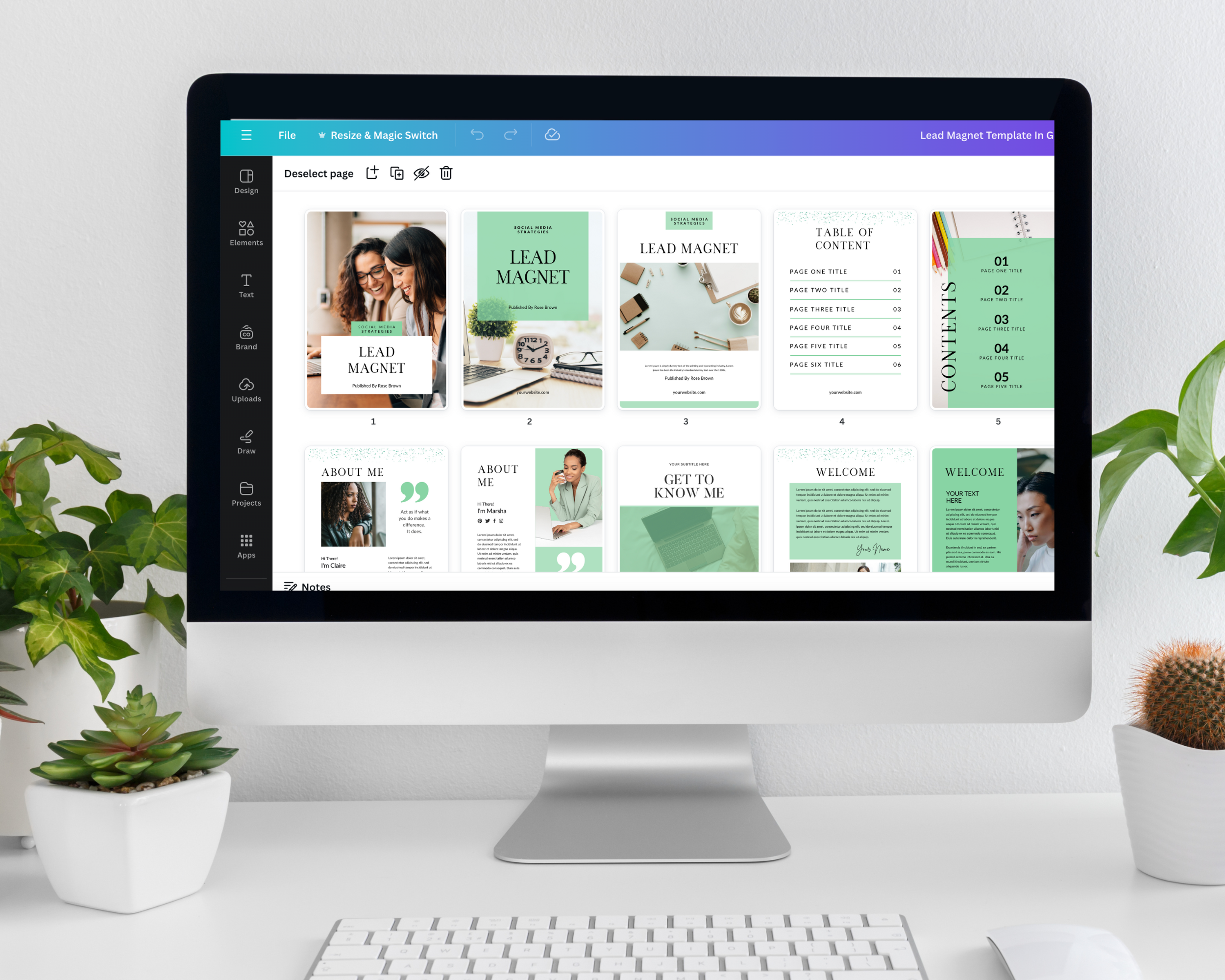Click the duplicate page icon
The image size is (1225, 980).
pyautogui.click(x=395, y=173)
